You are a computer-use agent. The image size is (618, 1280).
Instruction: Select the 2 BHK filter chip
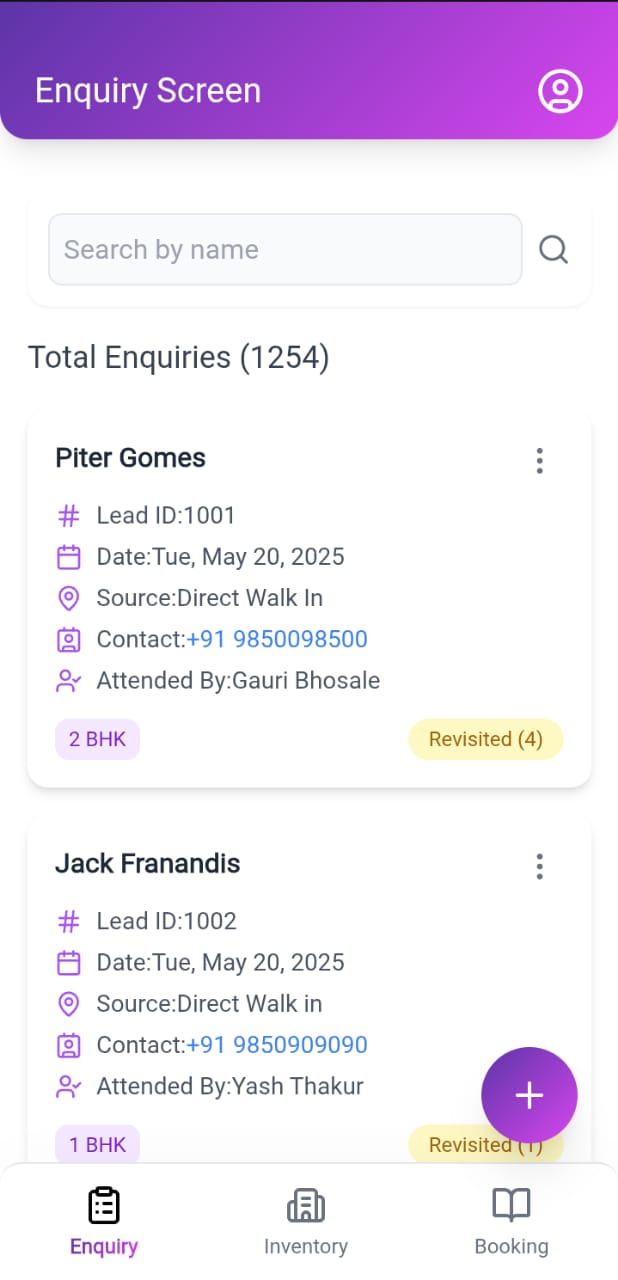[x=97, y=739]
